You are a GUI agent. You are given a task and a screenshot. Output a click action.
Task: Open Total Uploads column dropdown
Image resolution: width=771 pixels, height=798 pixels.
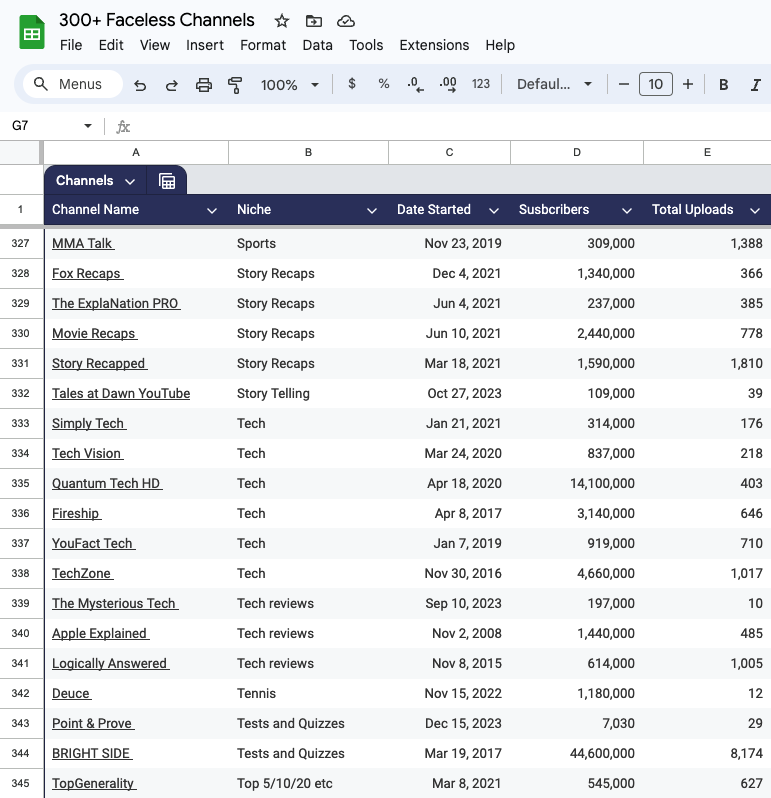[755, 210]
